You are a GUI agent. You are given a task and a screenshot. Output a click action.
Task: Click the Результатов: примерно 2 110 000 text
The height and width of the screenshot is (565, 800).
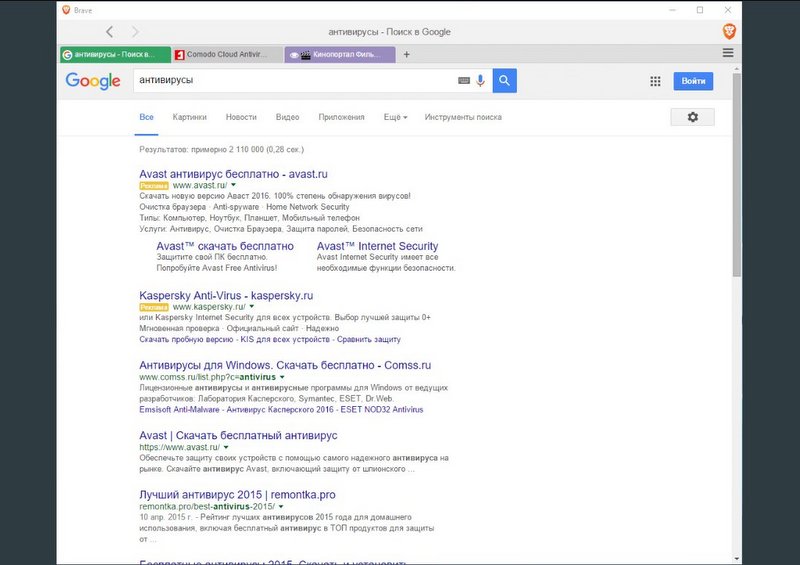click(x=221, y=150)
